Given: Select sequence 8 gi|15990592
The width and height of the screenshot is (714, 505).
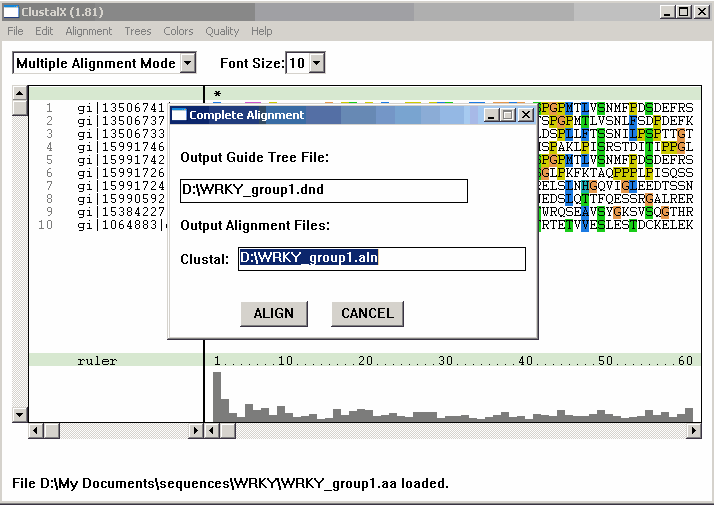Looking at the screenshot, I should tap(121, 199).
